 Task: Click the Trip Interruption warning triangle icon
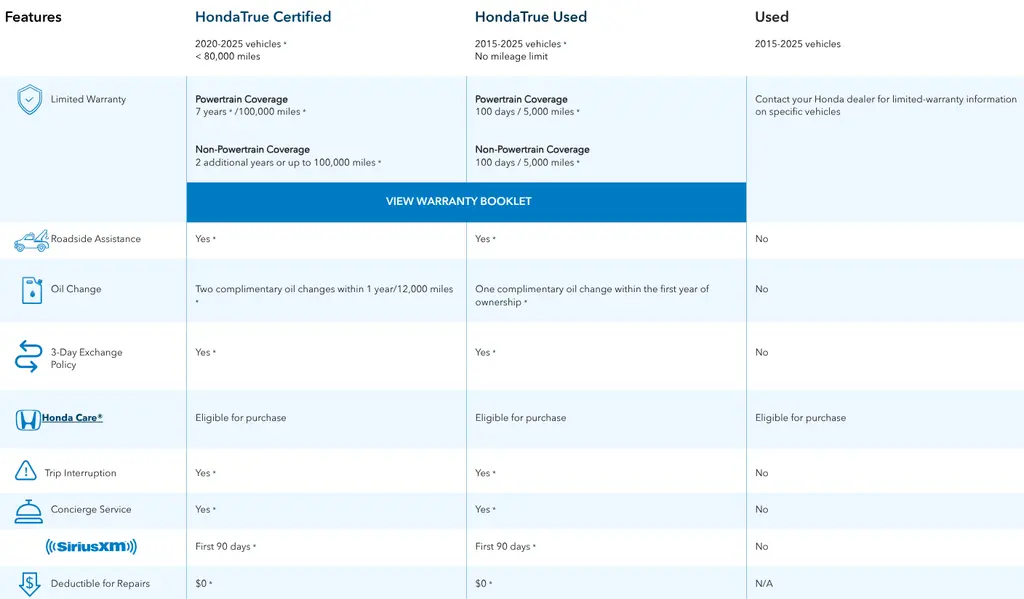[x=25, y=470]
